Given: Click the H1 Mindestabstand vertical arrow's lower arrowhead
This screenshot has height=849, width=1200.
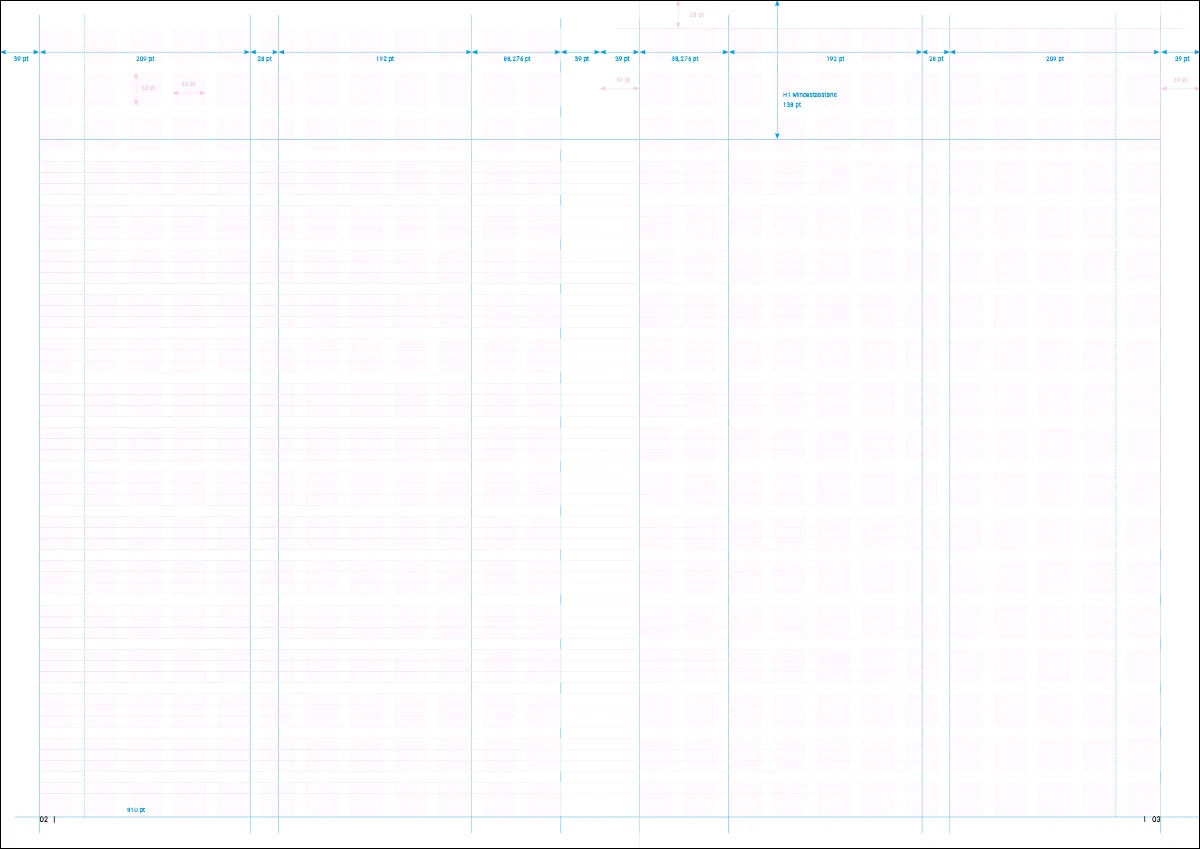Looking at the screenshot, I should click(x=777, y=135).
